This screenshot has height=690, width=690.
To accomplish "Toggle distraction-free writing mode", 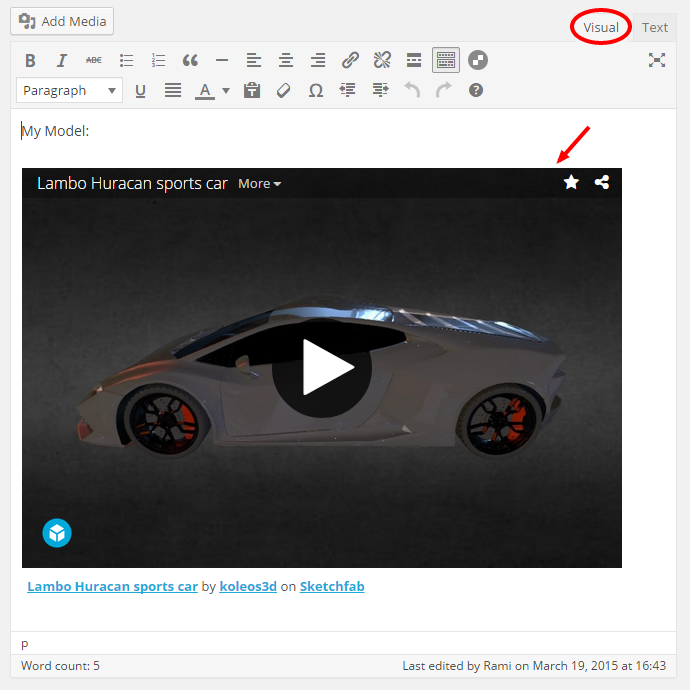I will click(x=657, y=60).
